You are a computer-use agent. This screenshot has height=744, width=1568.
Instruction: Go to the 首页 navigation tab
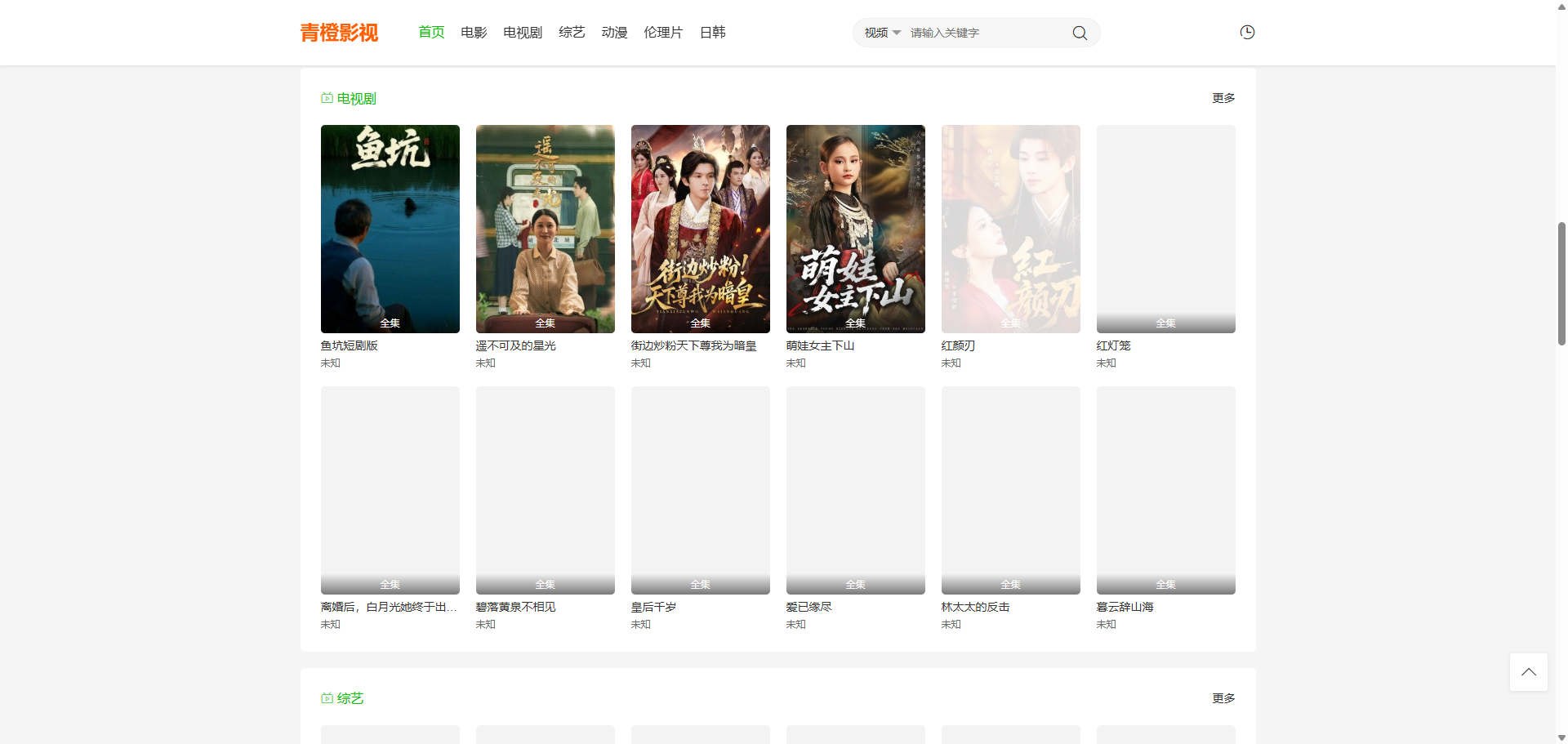click(x=431, y=33)
